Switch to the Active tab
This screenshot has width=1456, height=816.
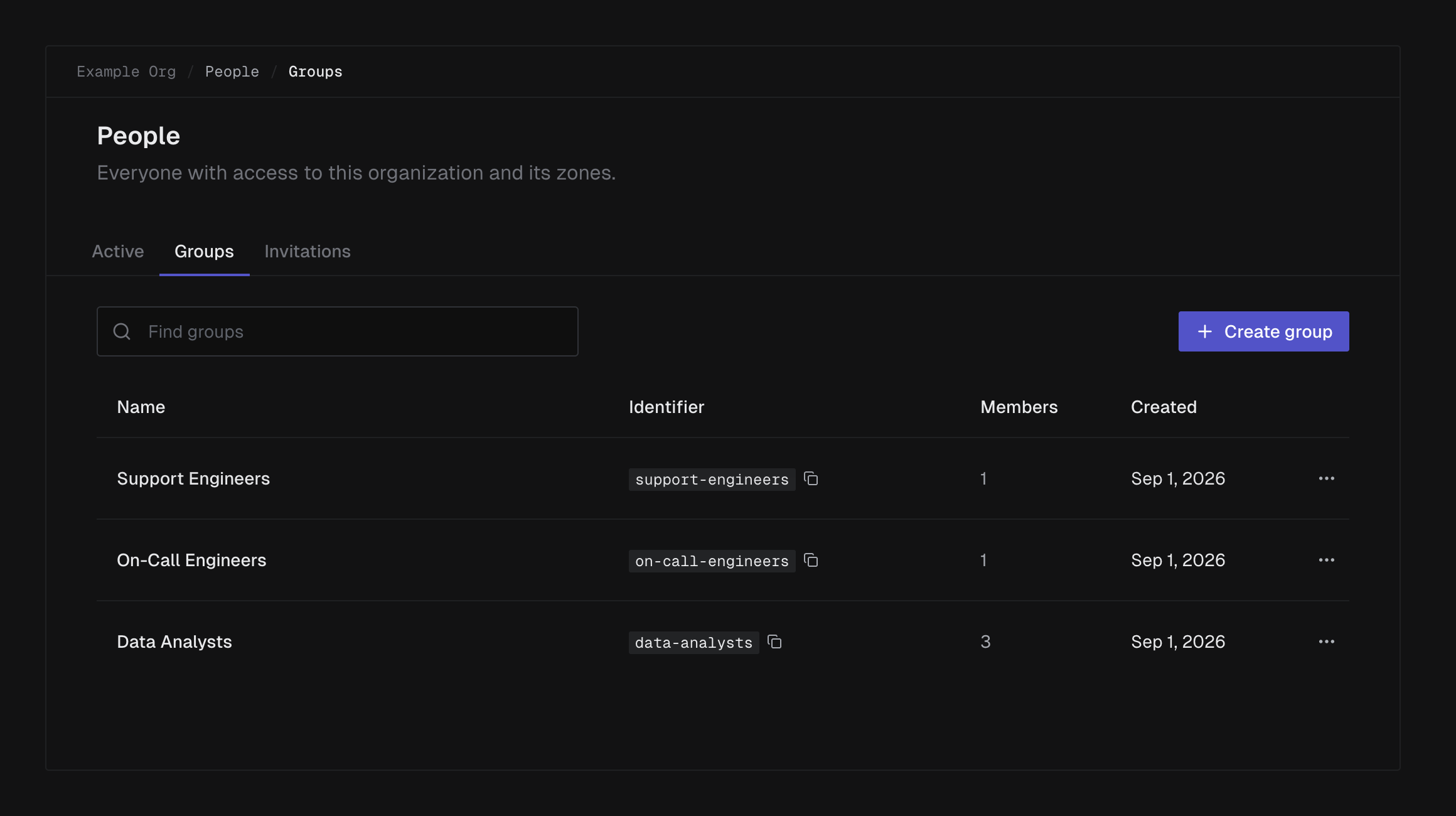(118, 251)
